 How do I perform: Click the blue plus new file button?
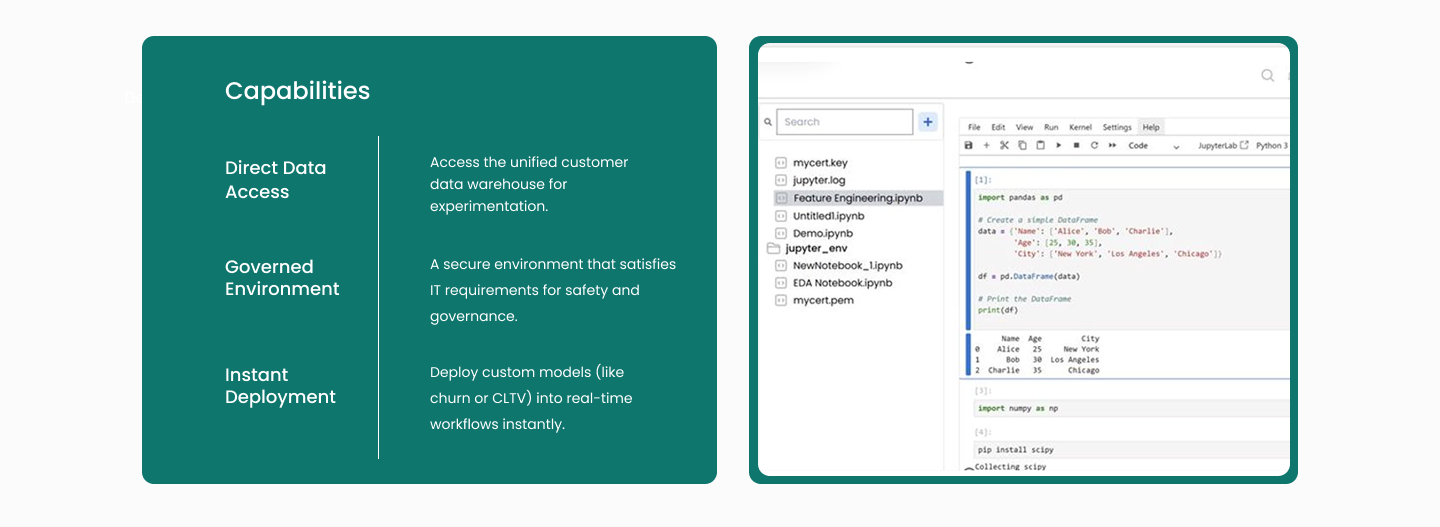928,122
